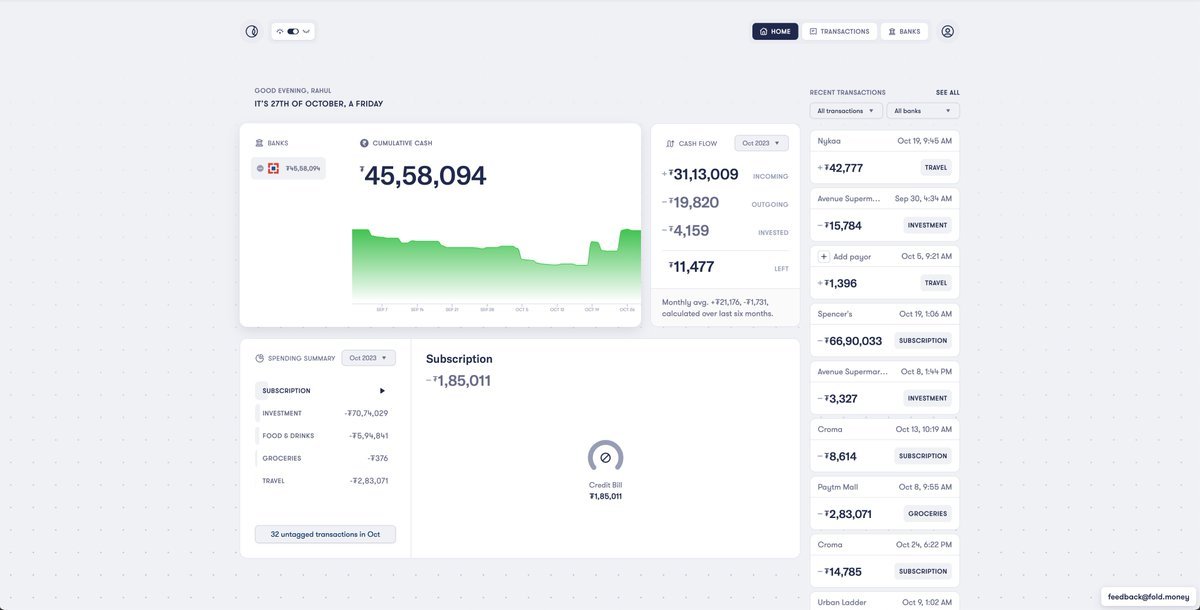The image size is (1200, 610).
Task: Open the Spending Summary Oct 2023 dropdown
Action: pyautogui.click(x=368, y=358)
